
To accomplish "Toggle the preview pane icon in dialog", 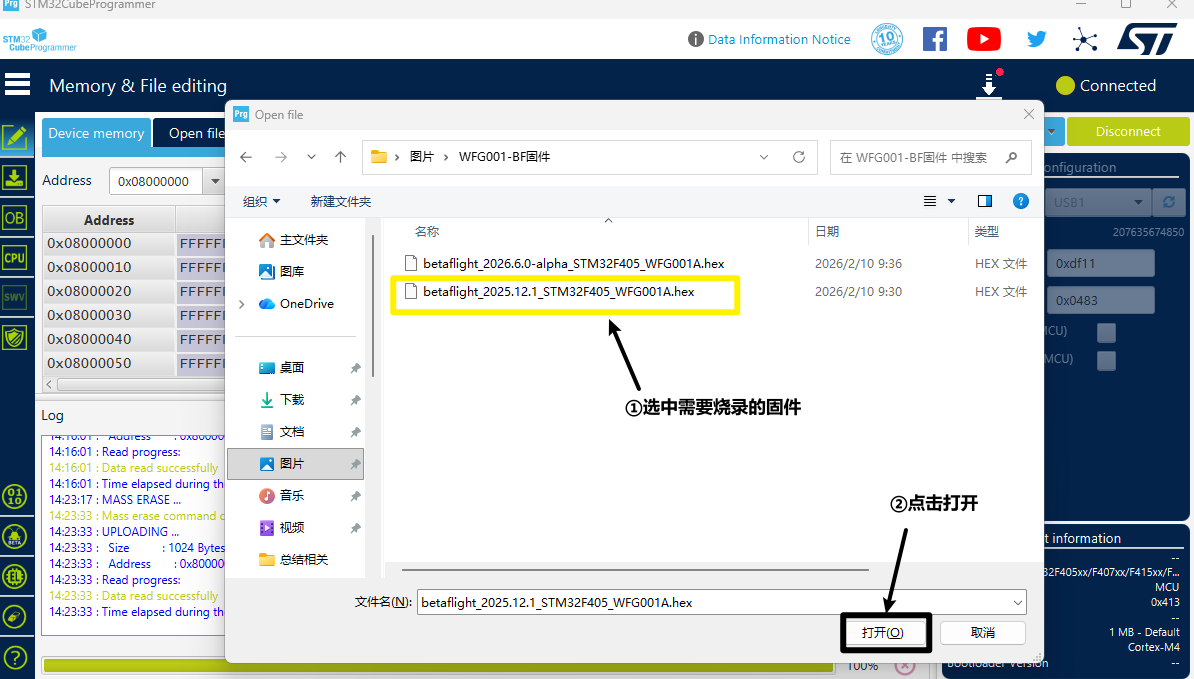I will 985,201.
